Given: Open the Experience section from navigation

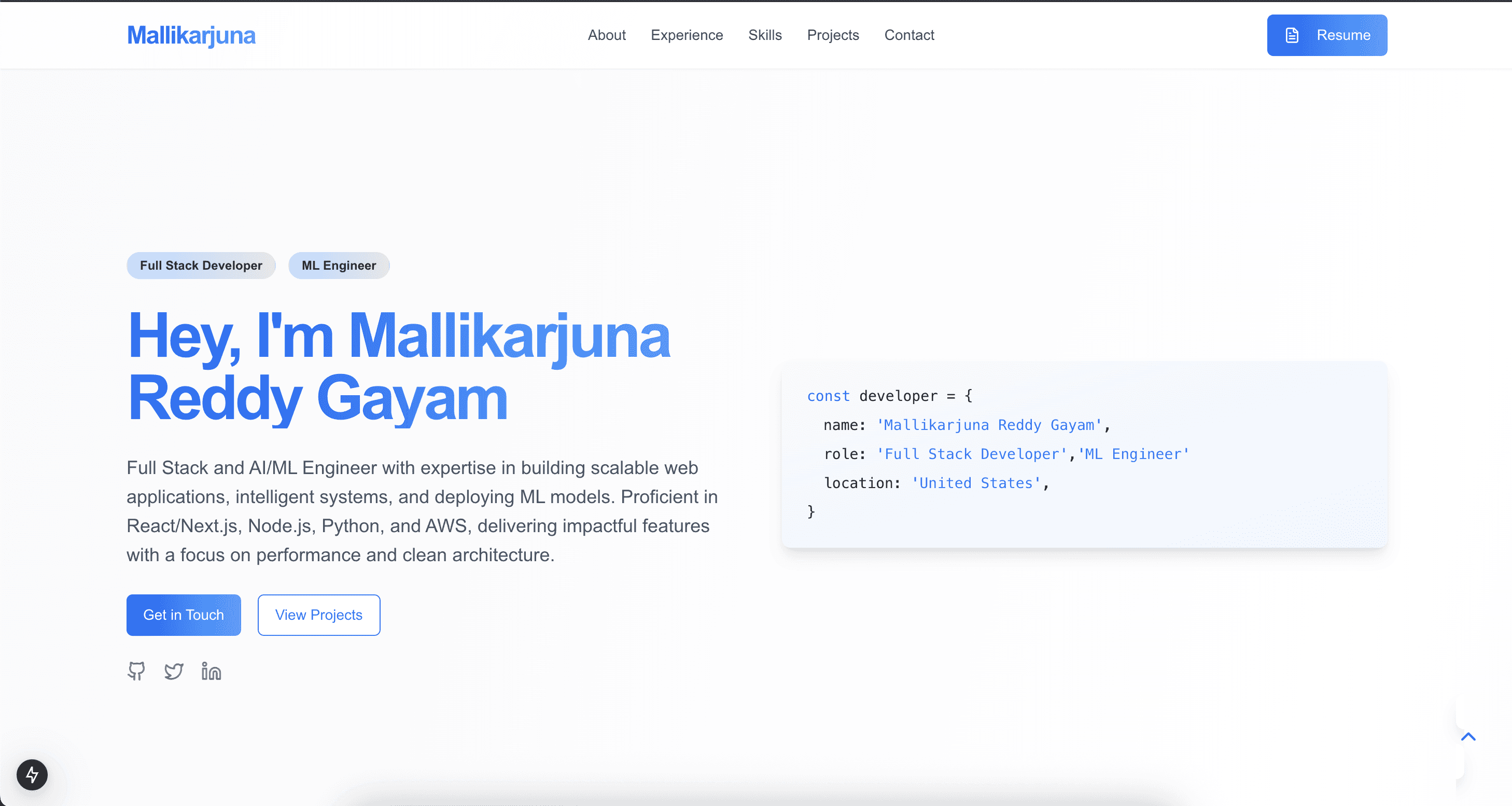Looking at the screenshot, I should [687, 35].
